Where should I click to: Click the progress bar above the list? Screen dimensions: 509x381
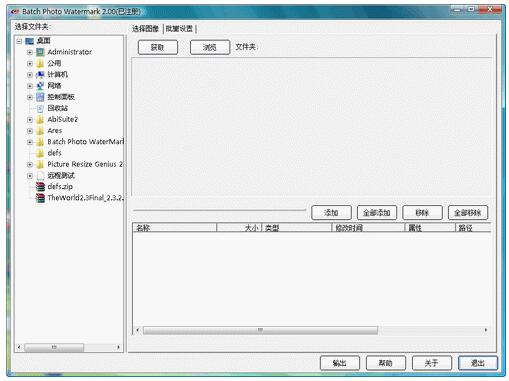219,210
